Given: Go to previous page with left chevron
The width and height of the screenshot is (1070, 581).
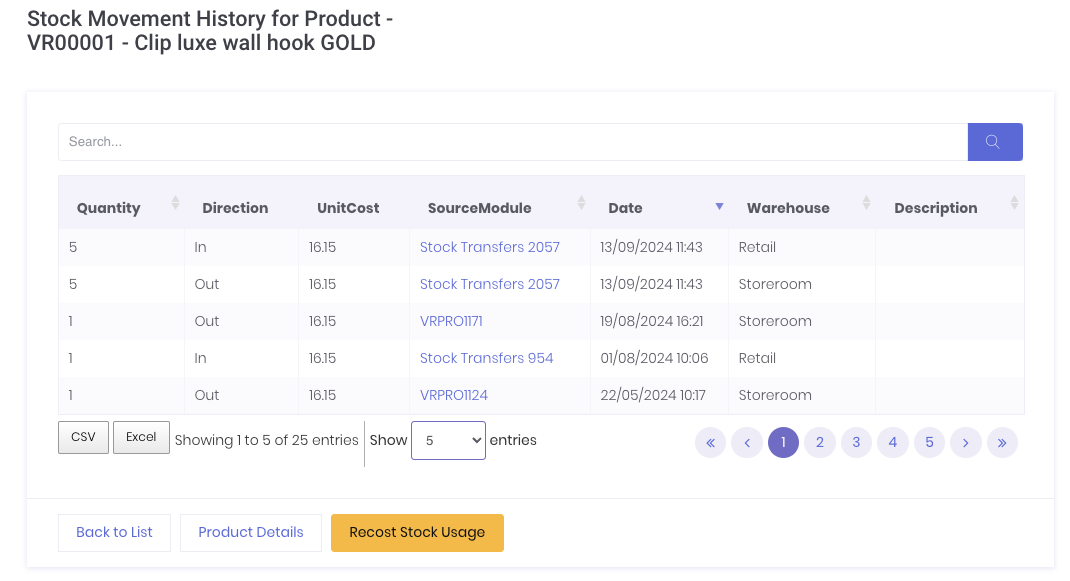Looking at the screenshot, I should point(747,442).
